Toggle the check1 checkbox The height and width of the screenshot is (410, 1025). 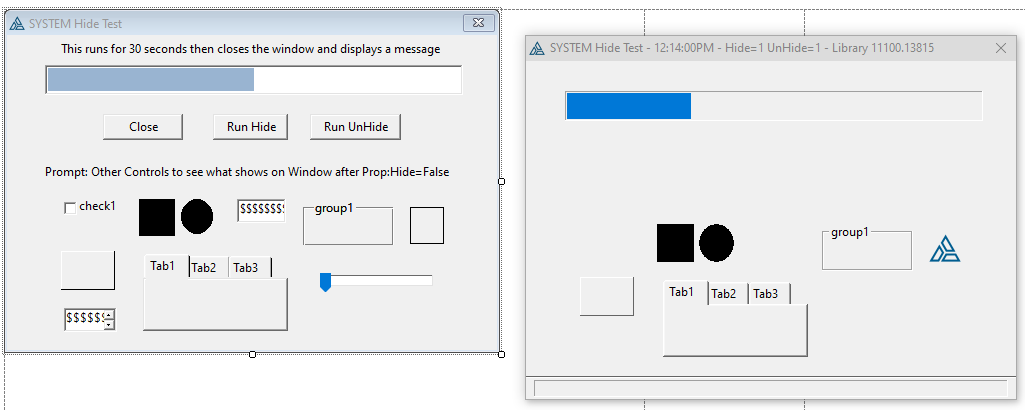tap(70, 207)
